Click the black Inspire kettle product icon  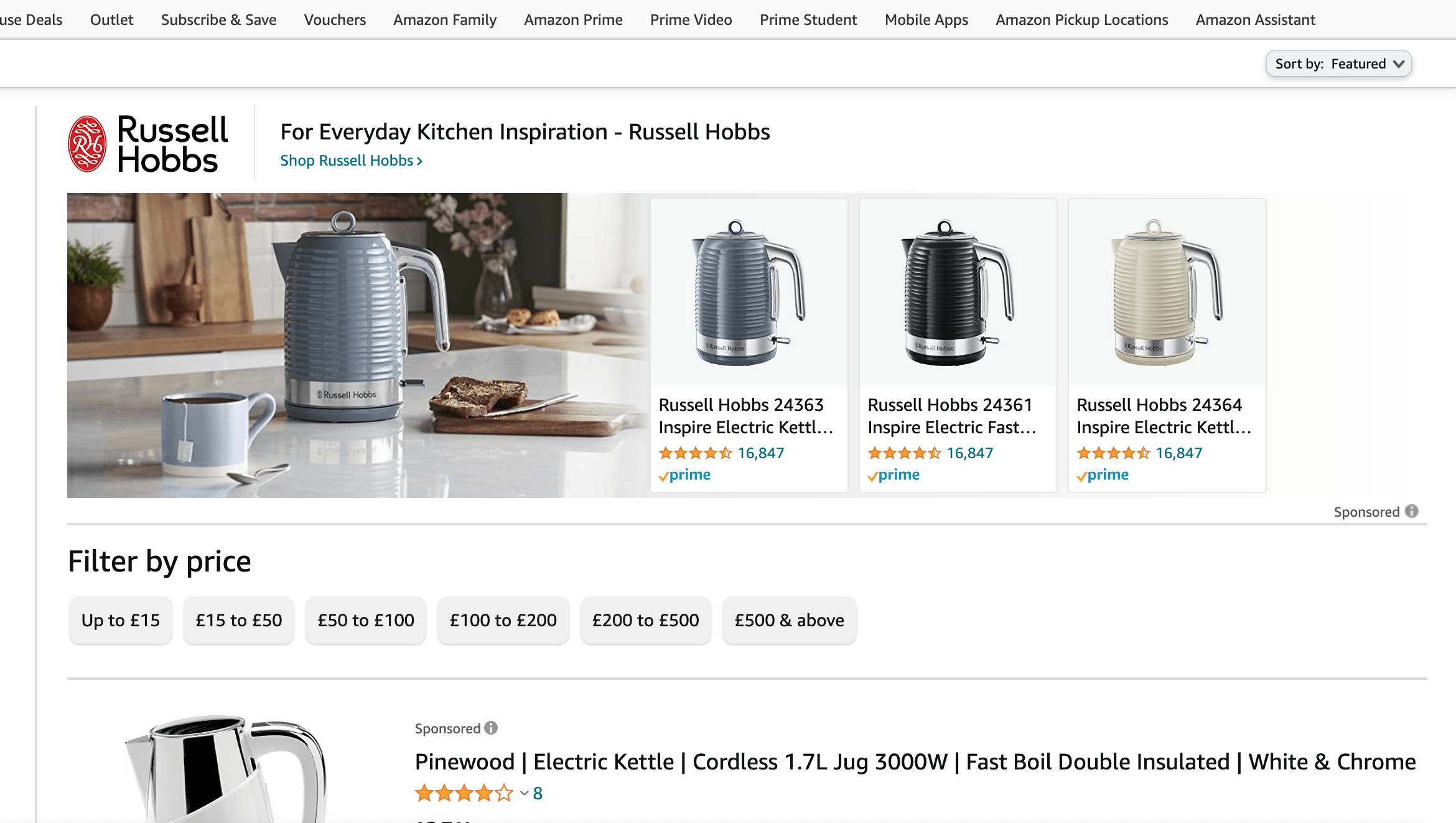958,291
